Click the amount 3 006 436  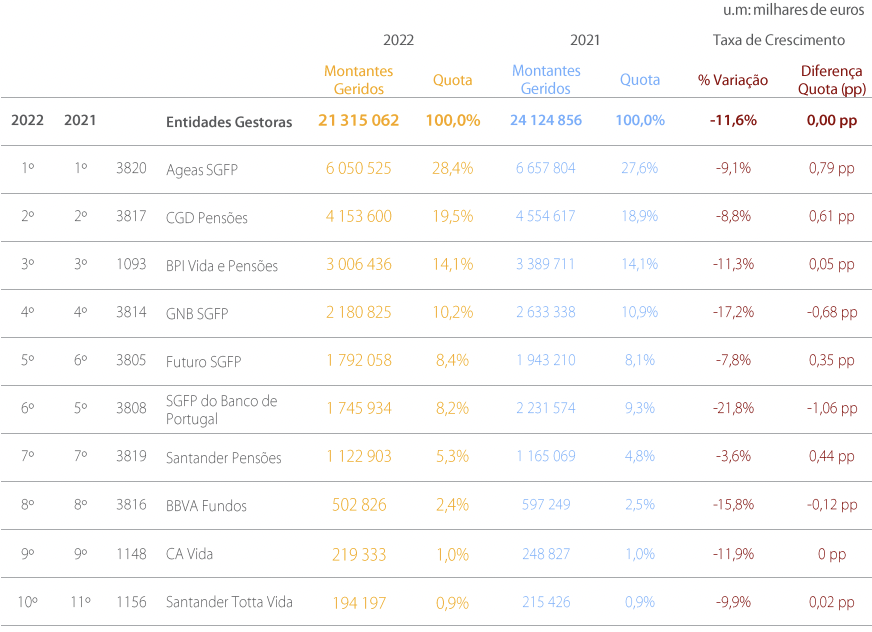click(x=358, y=264)
